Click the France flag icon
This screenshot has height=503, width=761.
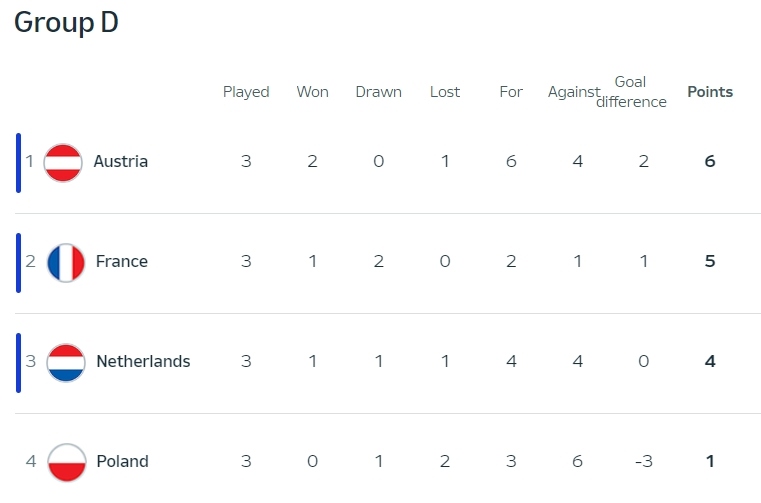pyautogui.click(x=66, y=263)
